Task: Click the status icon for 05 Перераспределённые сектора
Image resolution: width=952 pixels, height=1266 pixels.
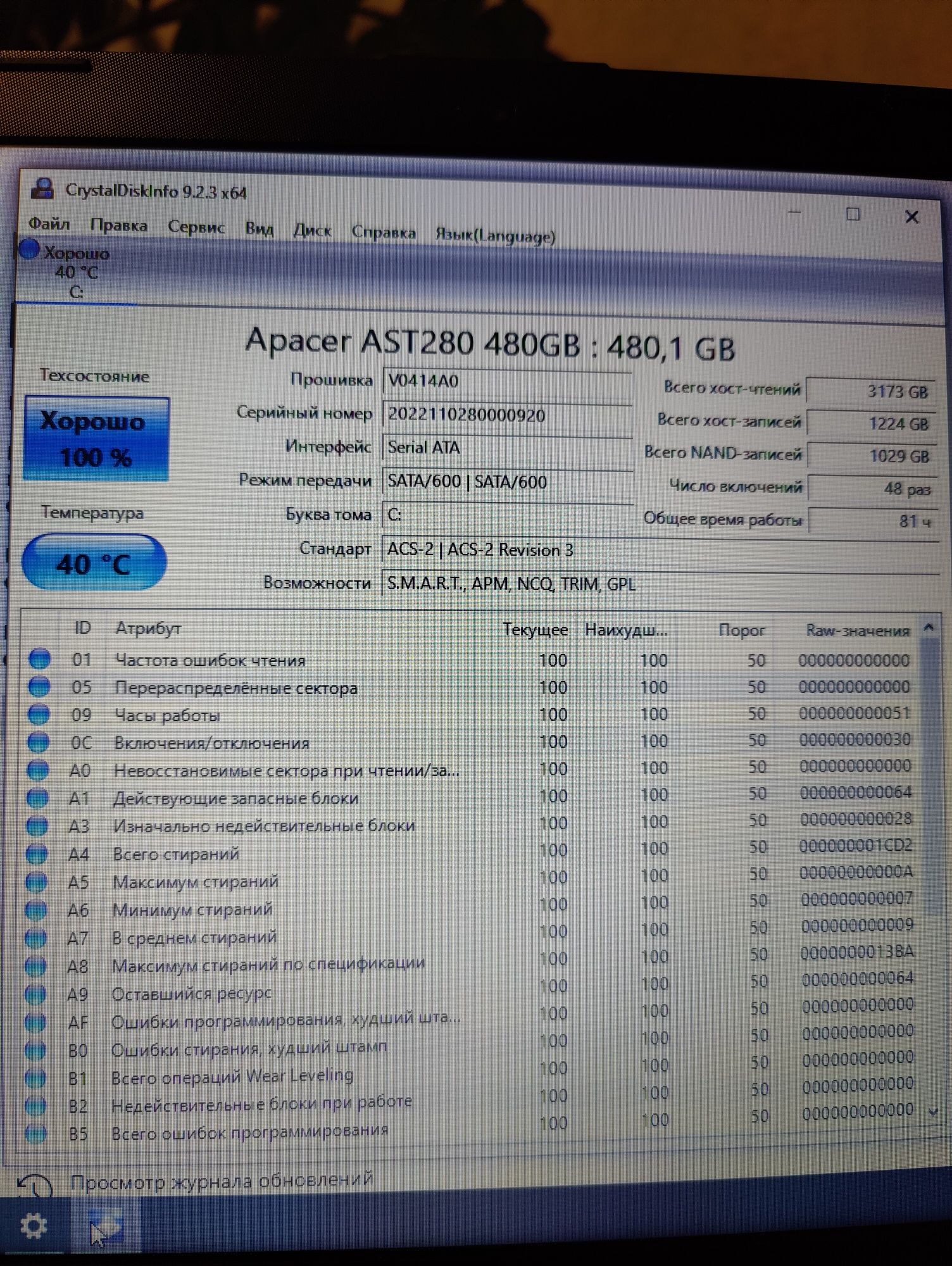Action: point(39,686)
